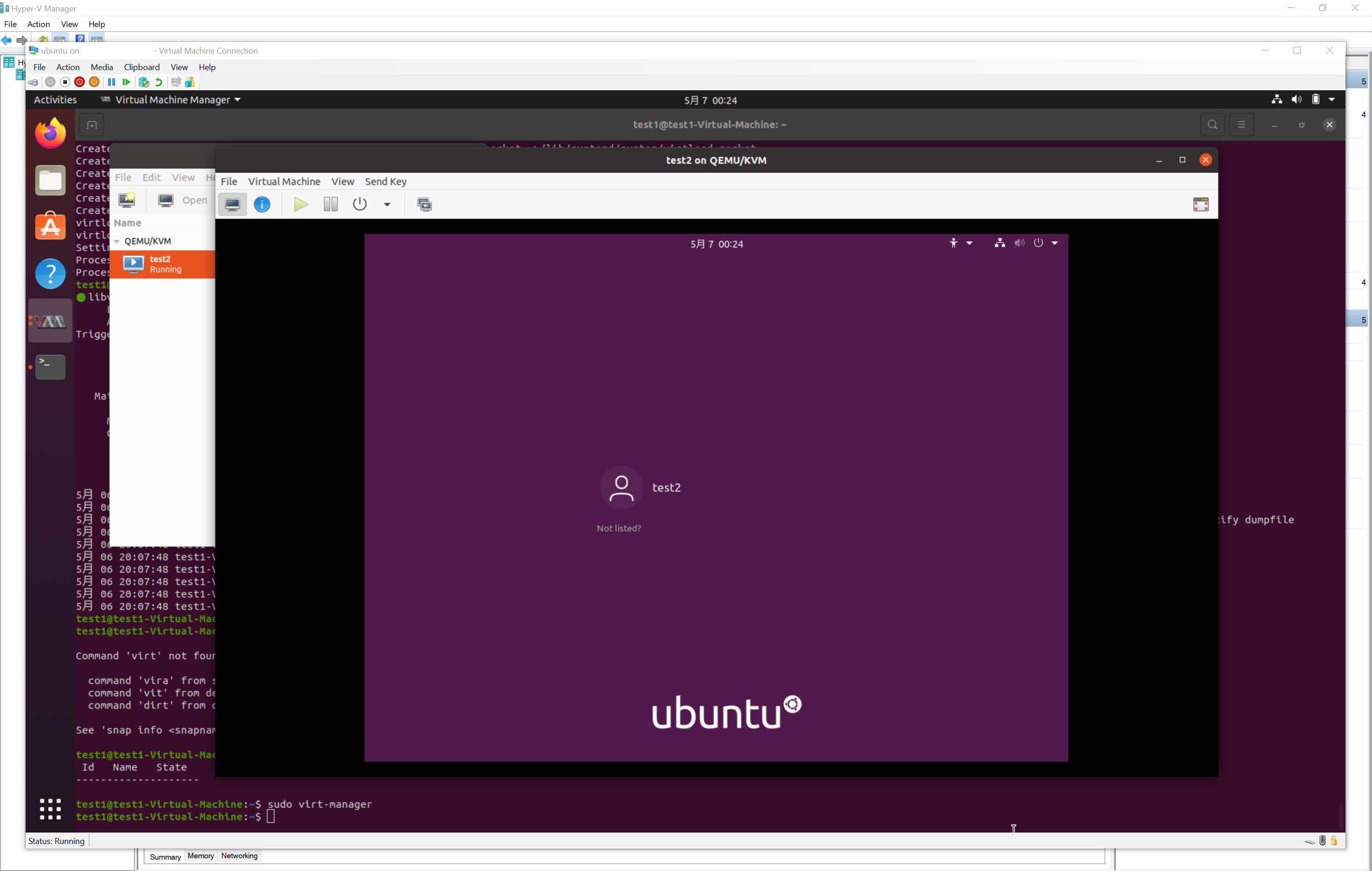Click the console displays icon in test2 toolbar
The image size is (1372, 871).
(x=424, y=204)
